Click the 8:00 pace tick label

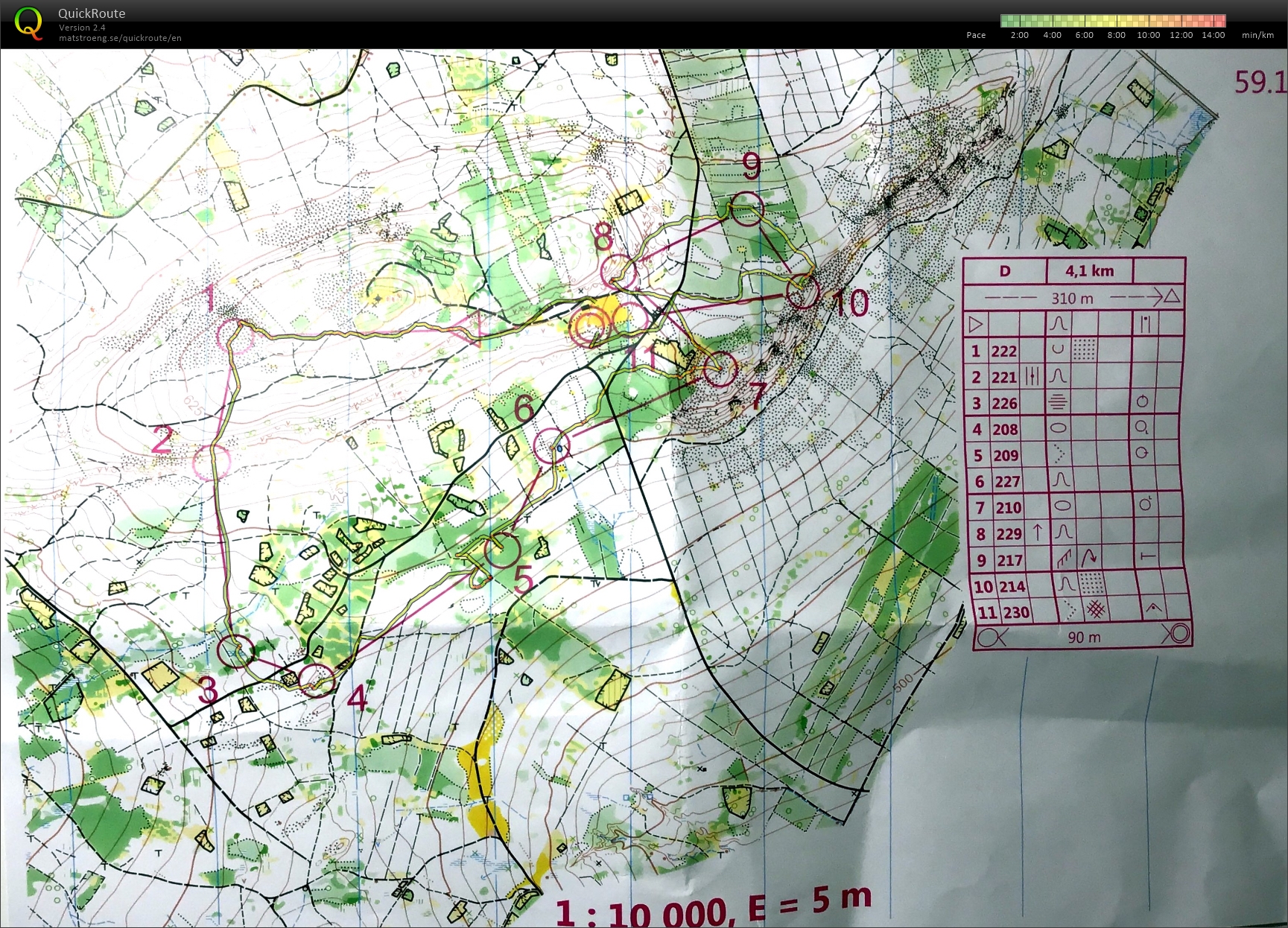point(1116,35)
